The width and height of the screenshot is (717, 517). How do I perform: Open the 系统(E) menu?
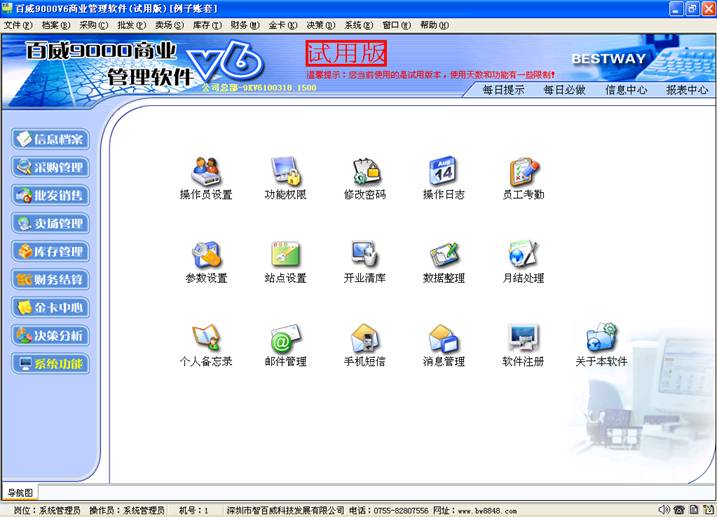click(x=359, y=25)
